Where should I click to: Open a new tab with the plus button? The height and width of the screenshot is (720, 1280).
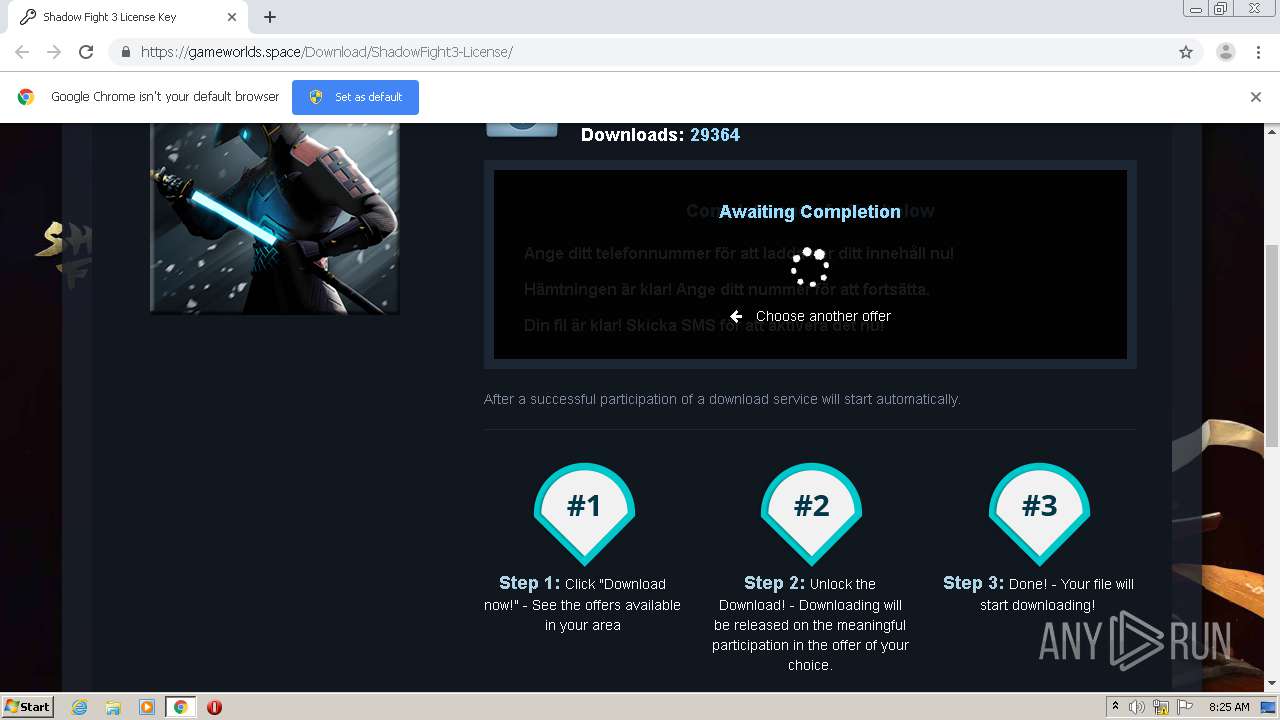(x=270, y=17)
